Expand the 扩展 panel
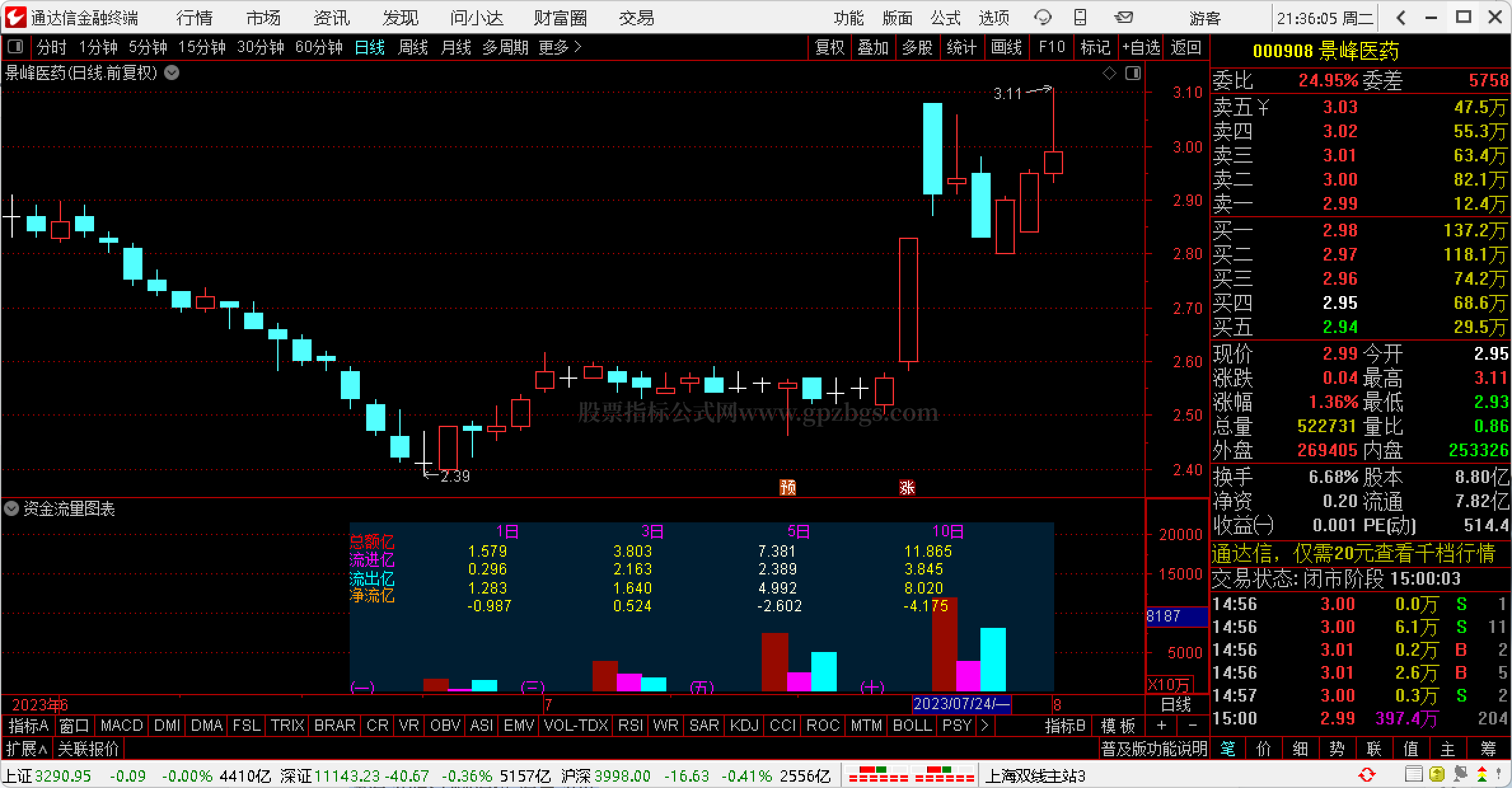This screenshot has width=1512, height=788. coord(27,749)
